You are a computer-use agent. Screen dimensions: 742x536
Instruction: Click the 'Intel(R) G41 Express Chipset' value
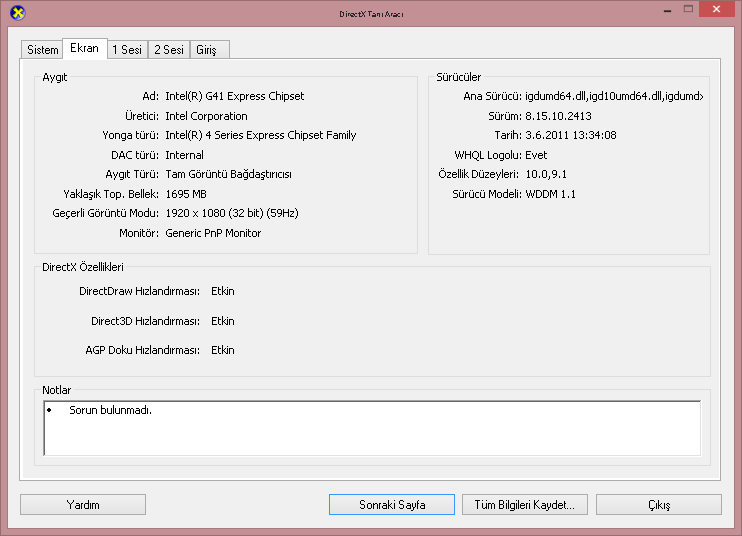coord(235,96)
